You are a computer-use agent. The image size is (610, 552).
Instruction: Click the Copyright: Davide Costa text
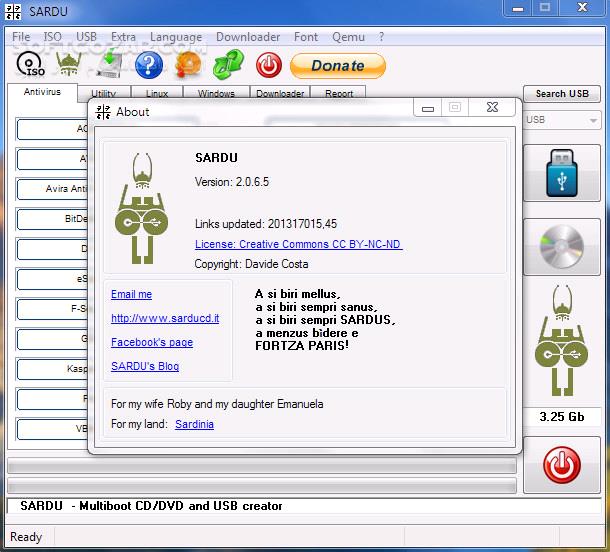pyautogui.click(x=251, y=264)
